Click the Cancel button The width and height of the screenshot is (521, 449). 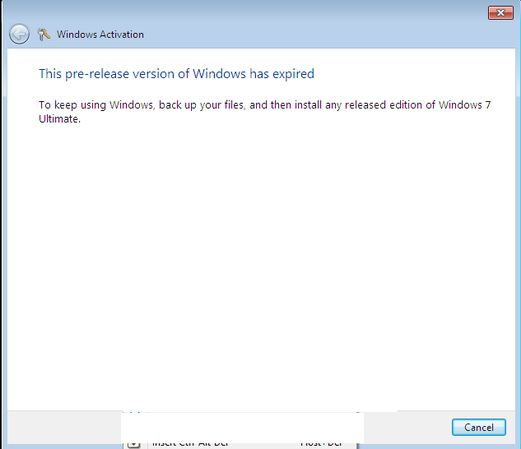[x=479, y=427]
